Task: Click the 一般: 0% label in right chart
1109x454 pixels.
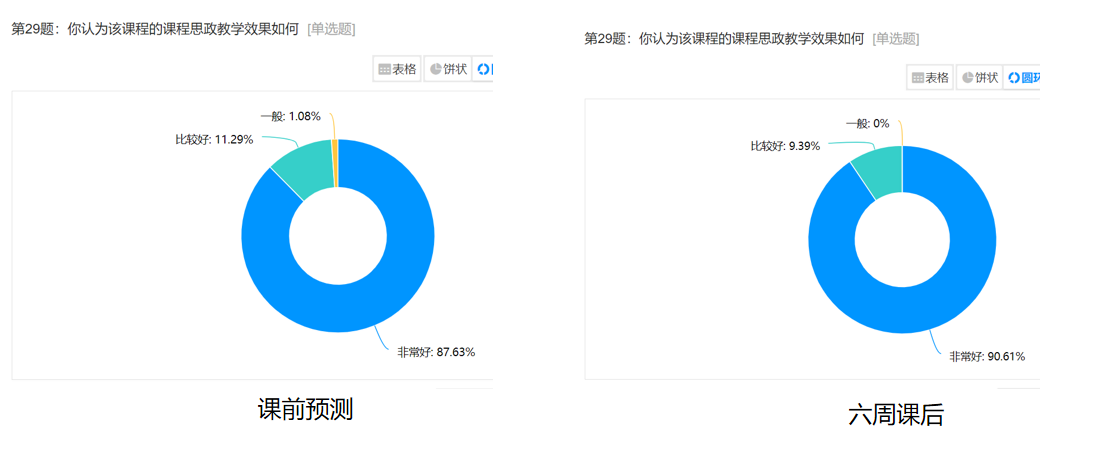Action: [867, 123]
